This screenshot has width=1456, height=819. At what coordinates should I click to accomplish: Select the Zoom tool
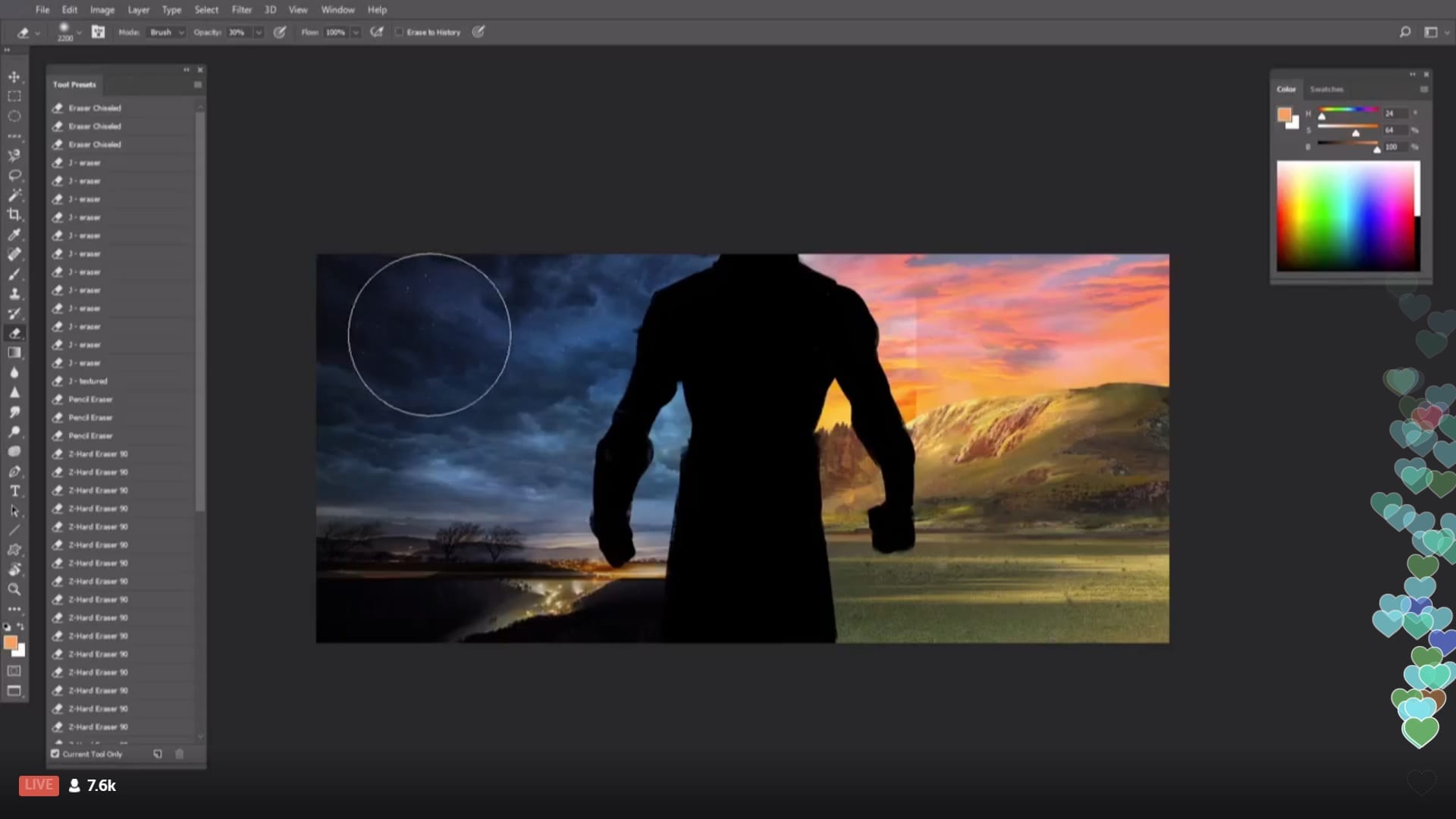pyautogui.click(x=14, y=589)
